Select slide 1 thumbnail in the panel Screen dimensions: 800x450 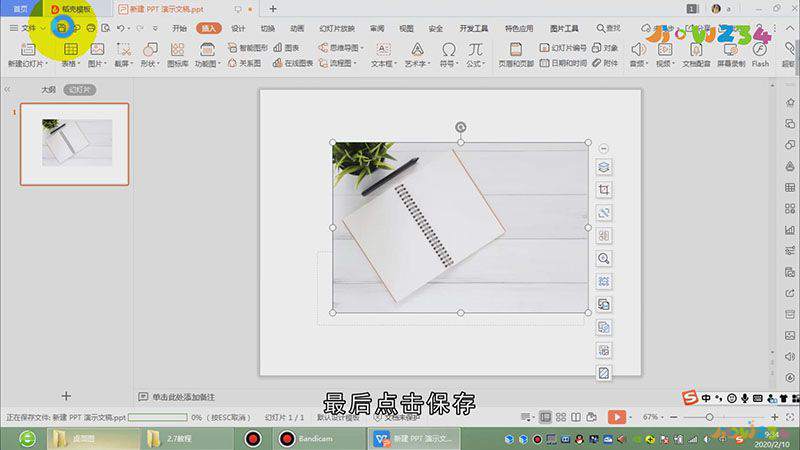tap(74, 144)
